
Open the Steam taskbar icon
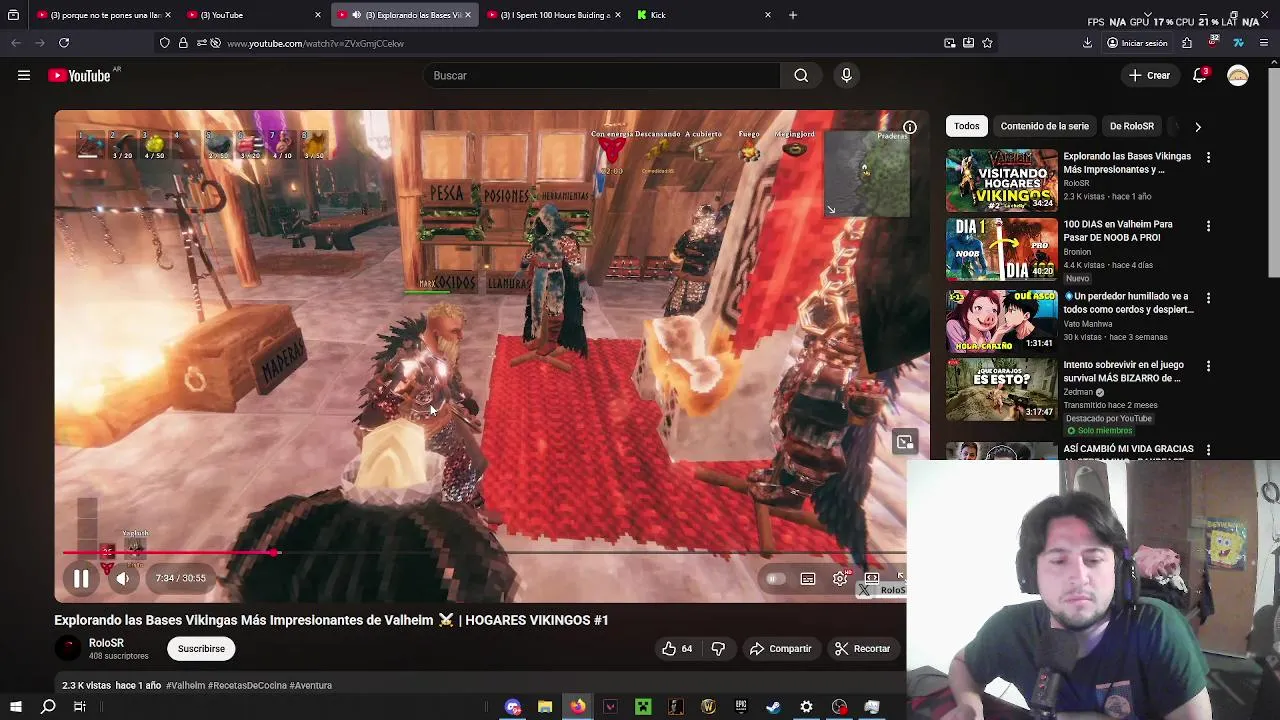tap(773, 707)
